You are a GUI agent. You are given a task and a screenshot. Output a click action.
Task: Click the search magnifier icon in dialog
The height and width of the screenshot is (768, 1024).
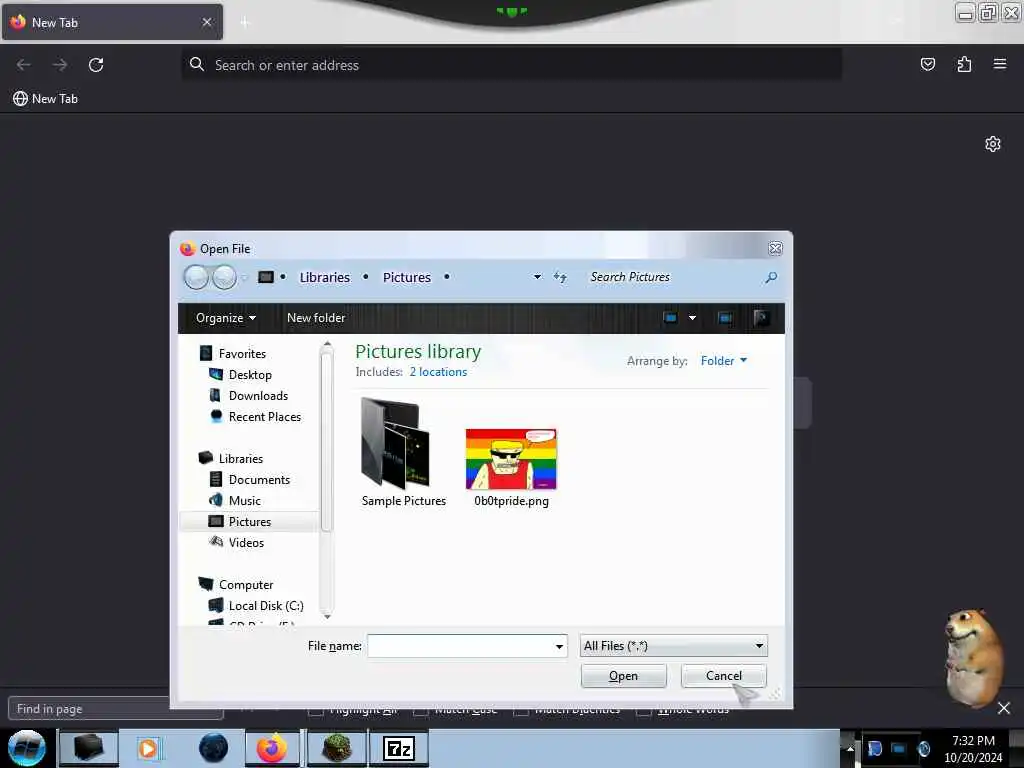[771, 278]
